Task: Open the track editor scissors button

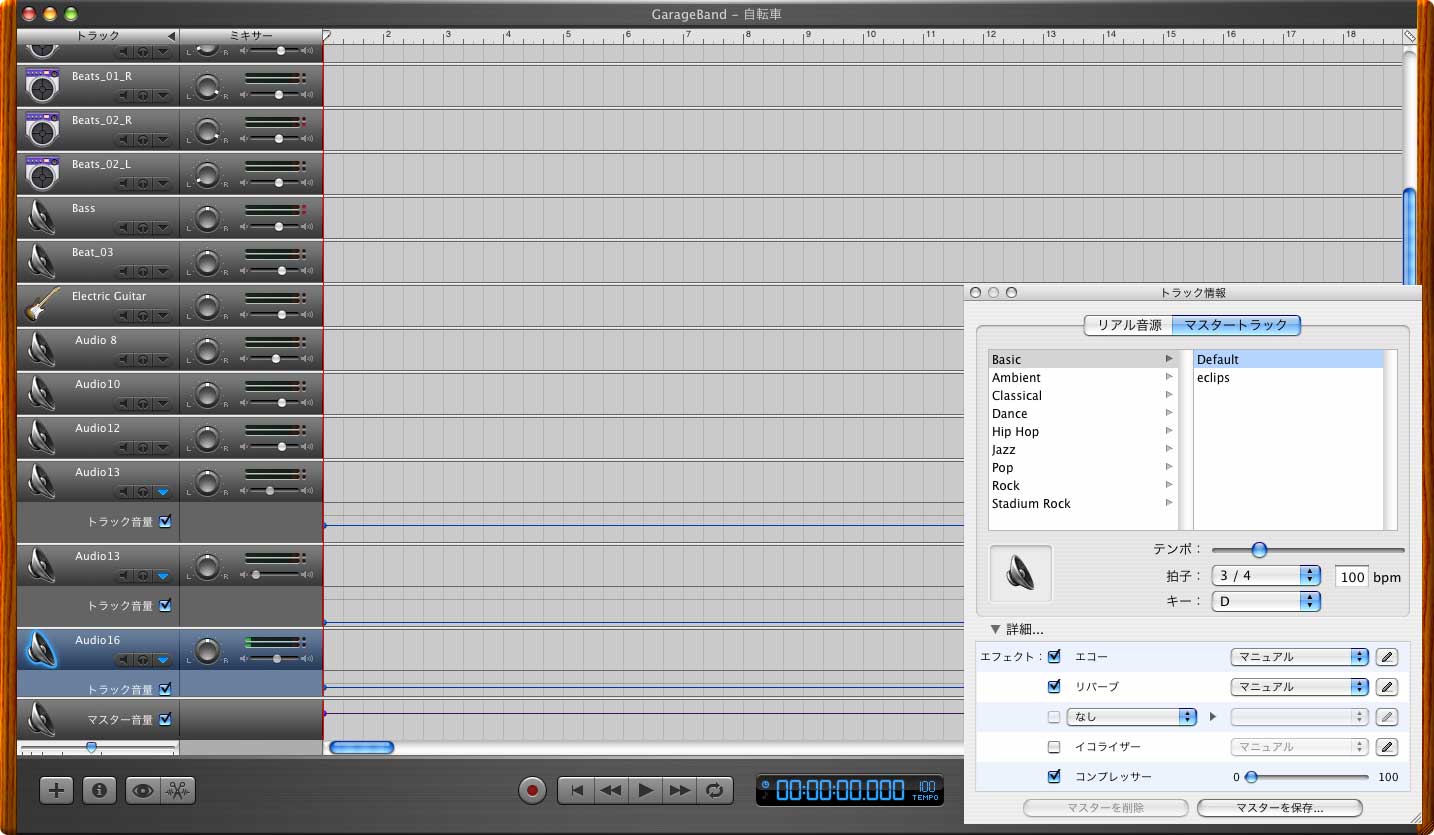Action: [x=178, y=790]
